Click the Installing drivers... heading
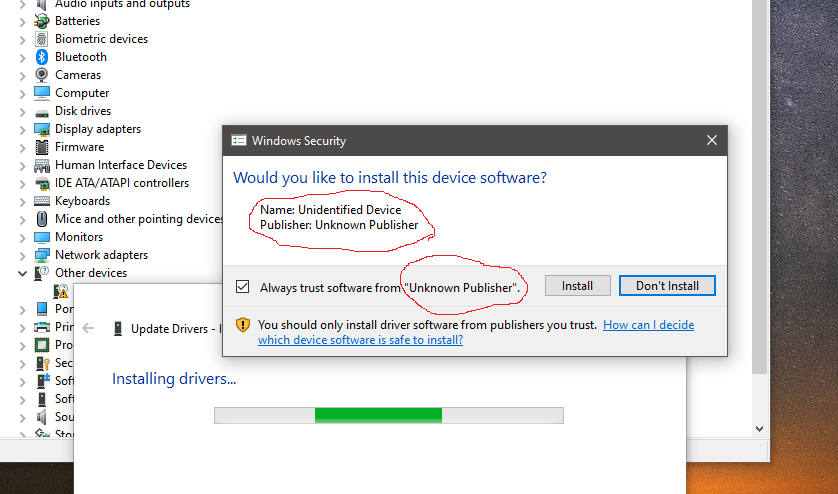This screenshot has width=838, height=494. [174, 379]
